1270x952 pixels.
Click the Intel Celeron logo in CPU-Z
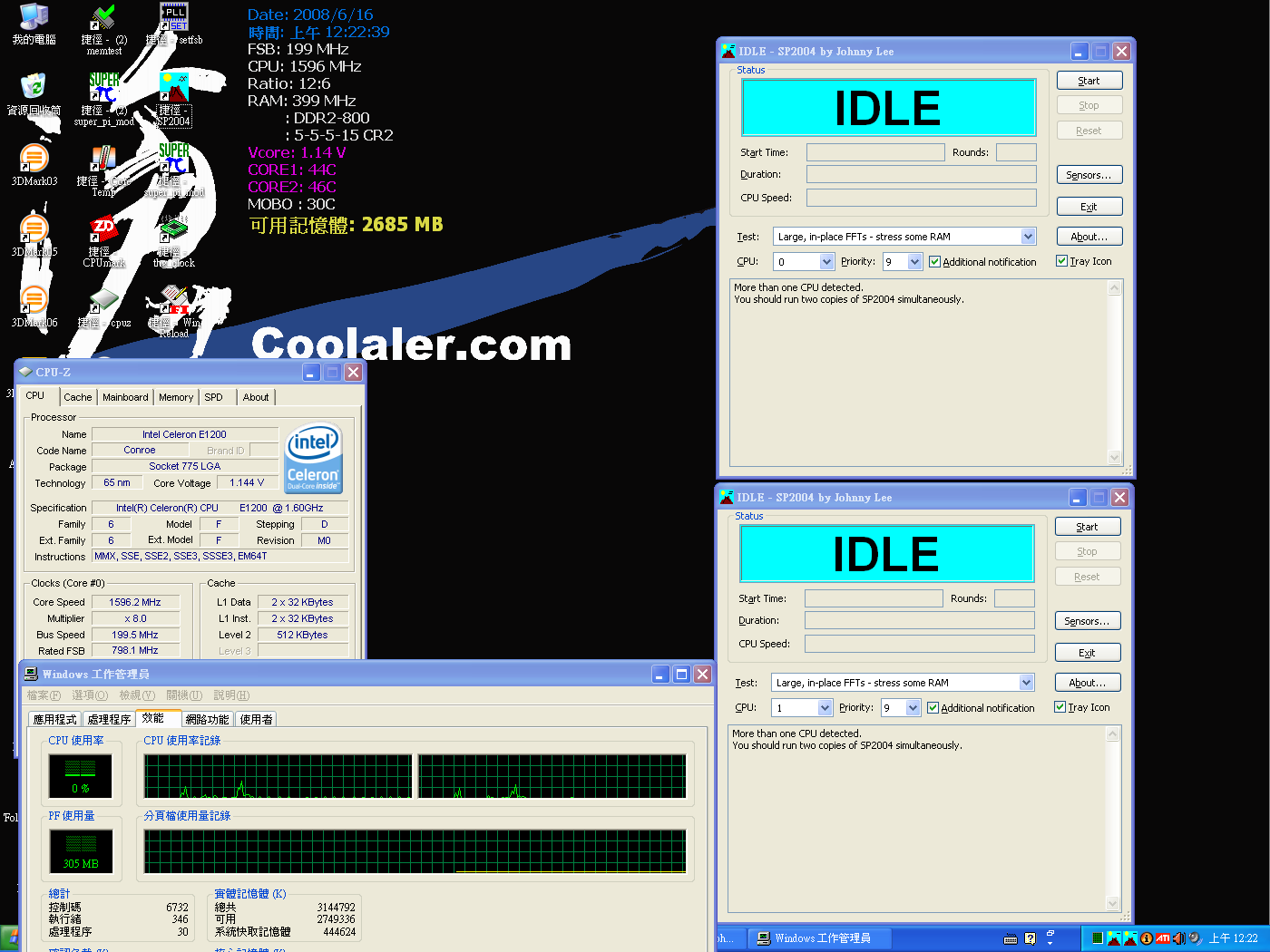click(313, 458)
